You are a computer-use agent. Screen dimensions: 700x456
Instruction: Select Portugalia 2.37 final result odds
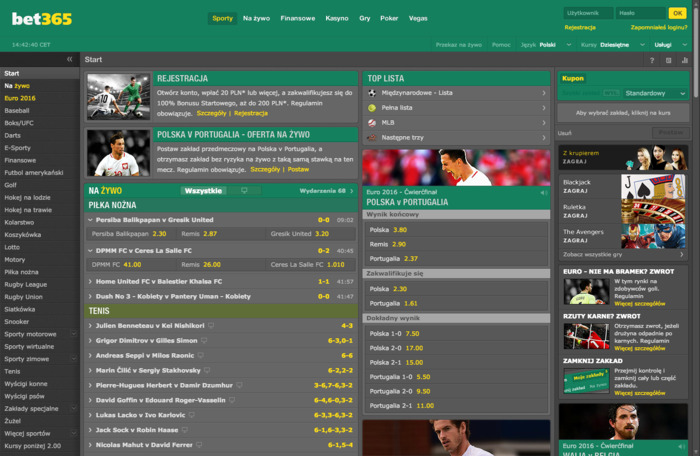click(456, 259)
